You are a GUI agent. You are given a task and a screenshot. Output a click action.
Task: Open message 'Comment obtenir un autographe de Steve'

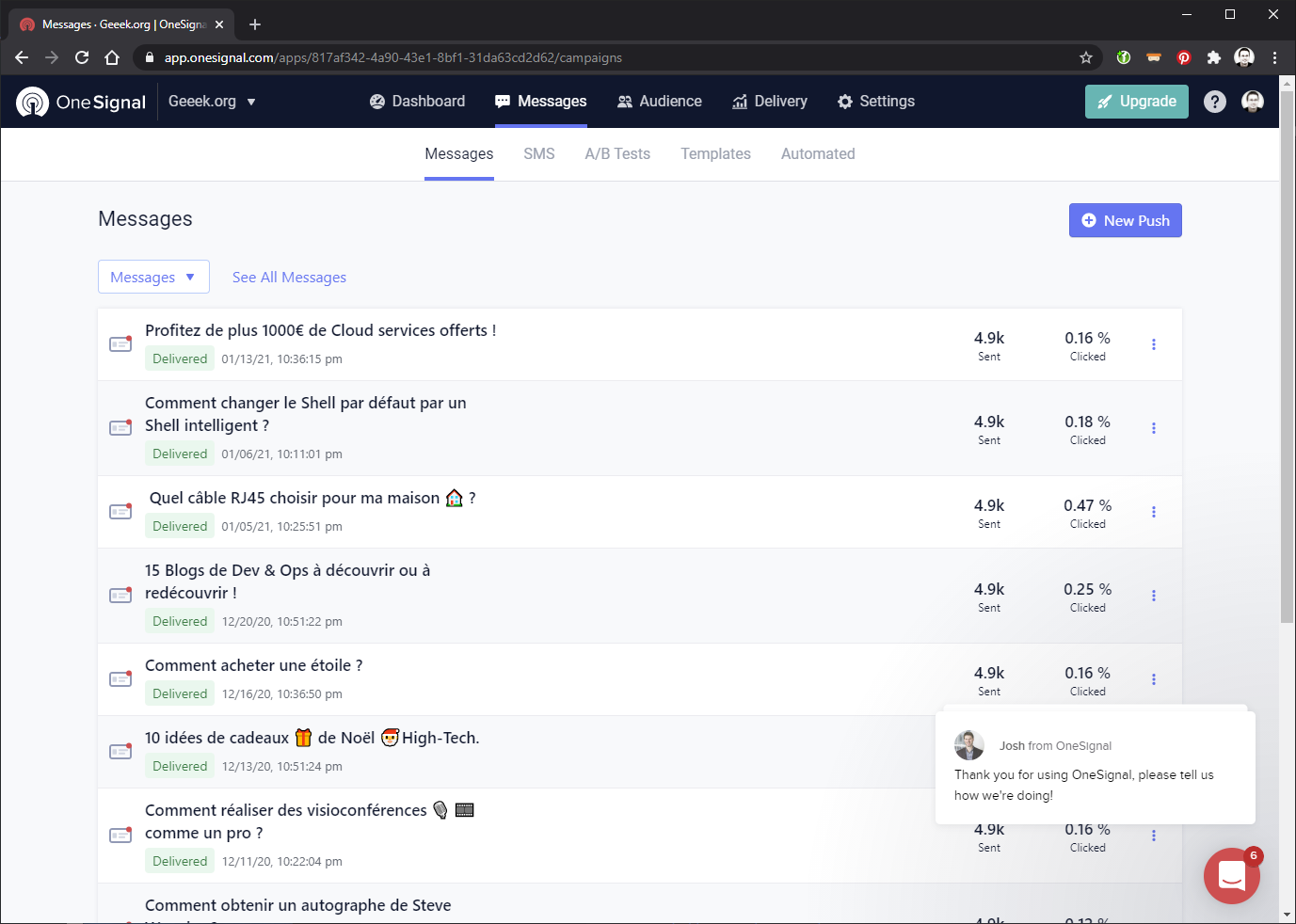298,905
